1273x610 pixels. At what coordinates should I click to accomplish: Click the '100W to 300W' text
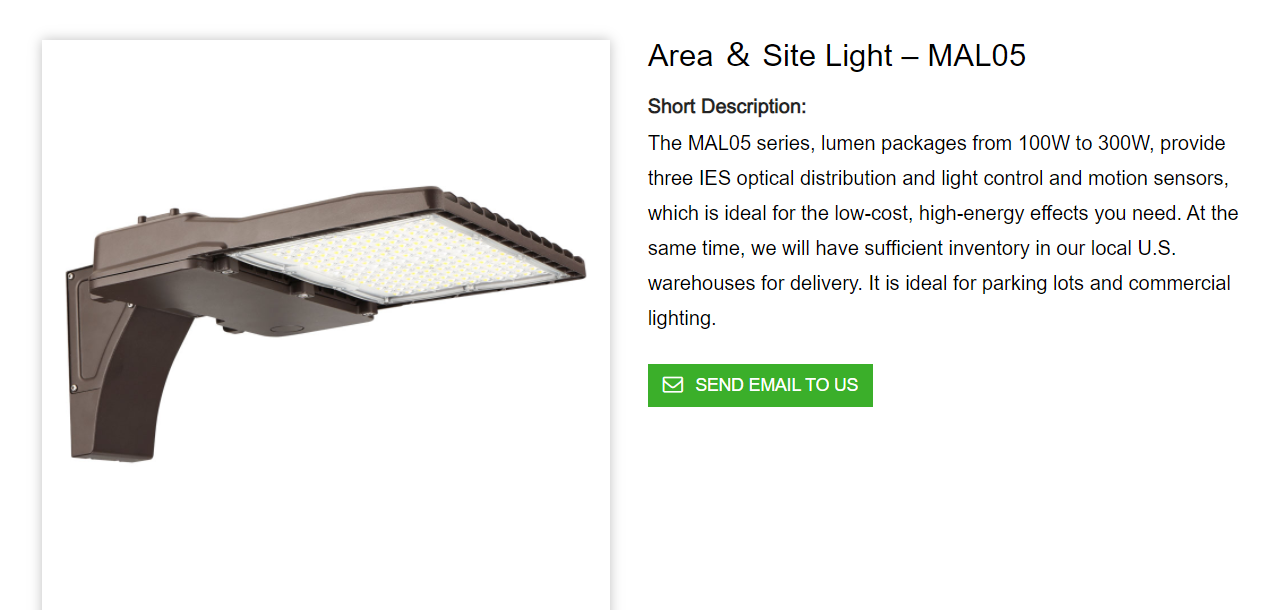(x=1085, y=143)
